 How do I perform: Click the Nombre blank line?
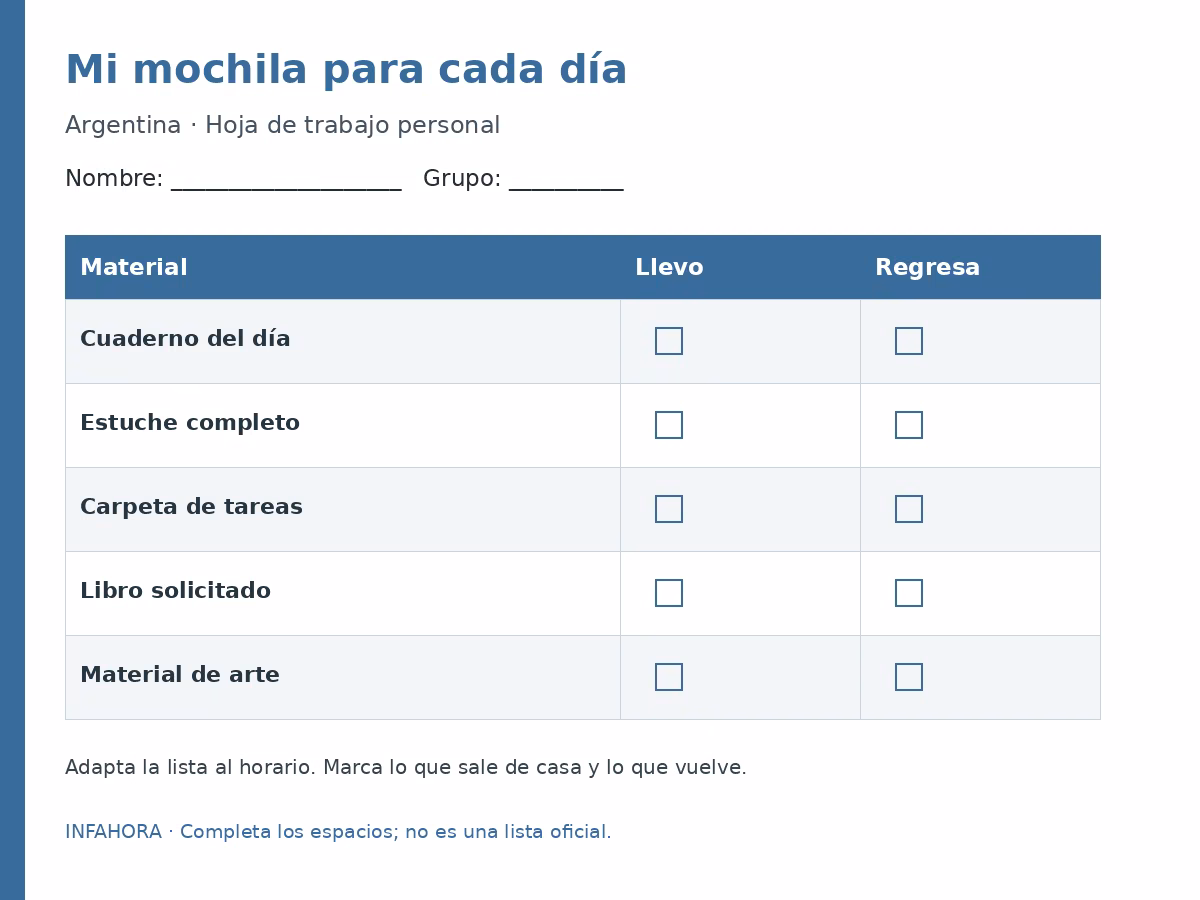point(286,180)
